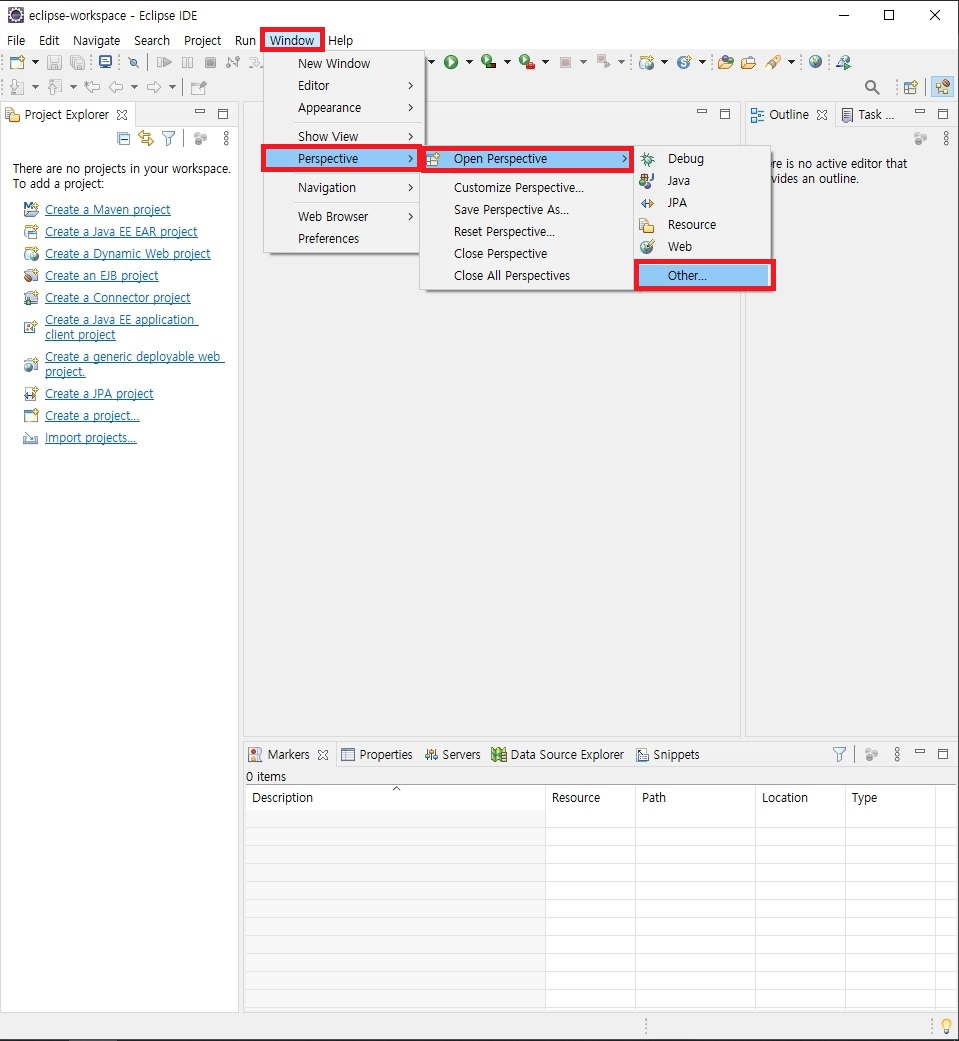
Task: Click the Open Type folder icon
Action: pos(726,62)
